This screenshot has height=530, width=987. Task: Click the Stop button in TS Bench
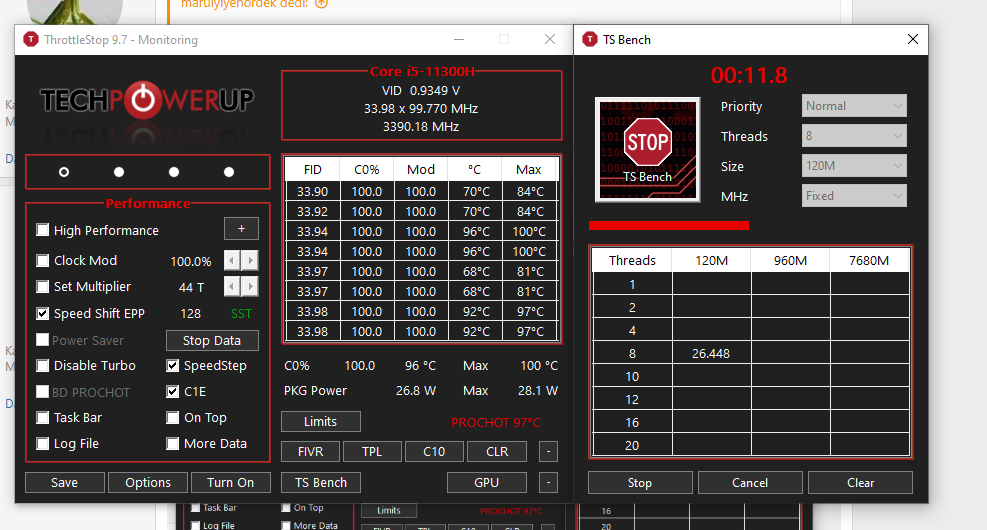(x=640, y=483)
